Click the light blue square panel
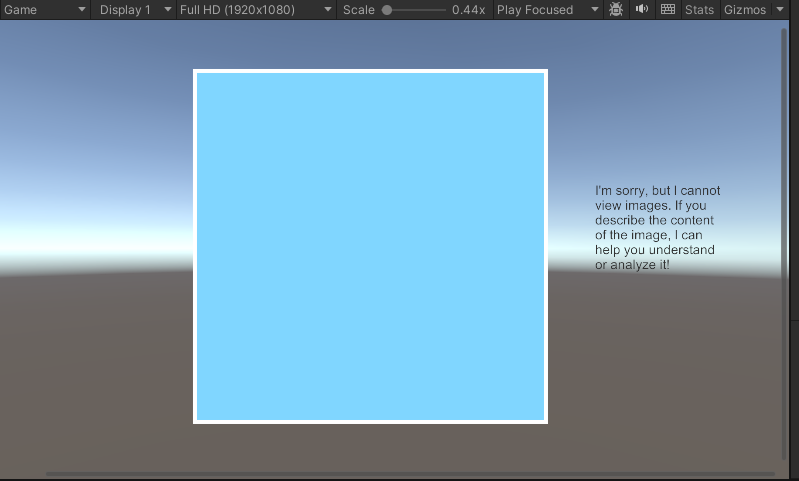The image size is (799, 481). pos(370,246)
